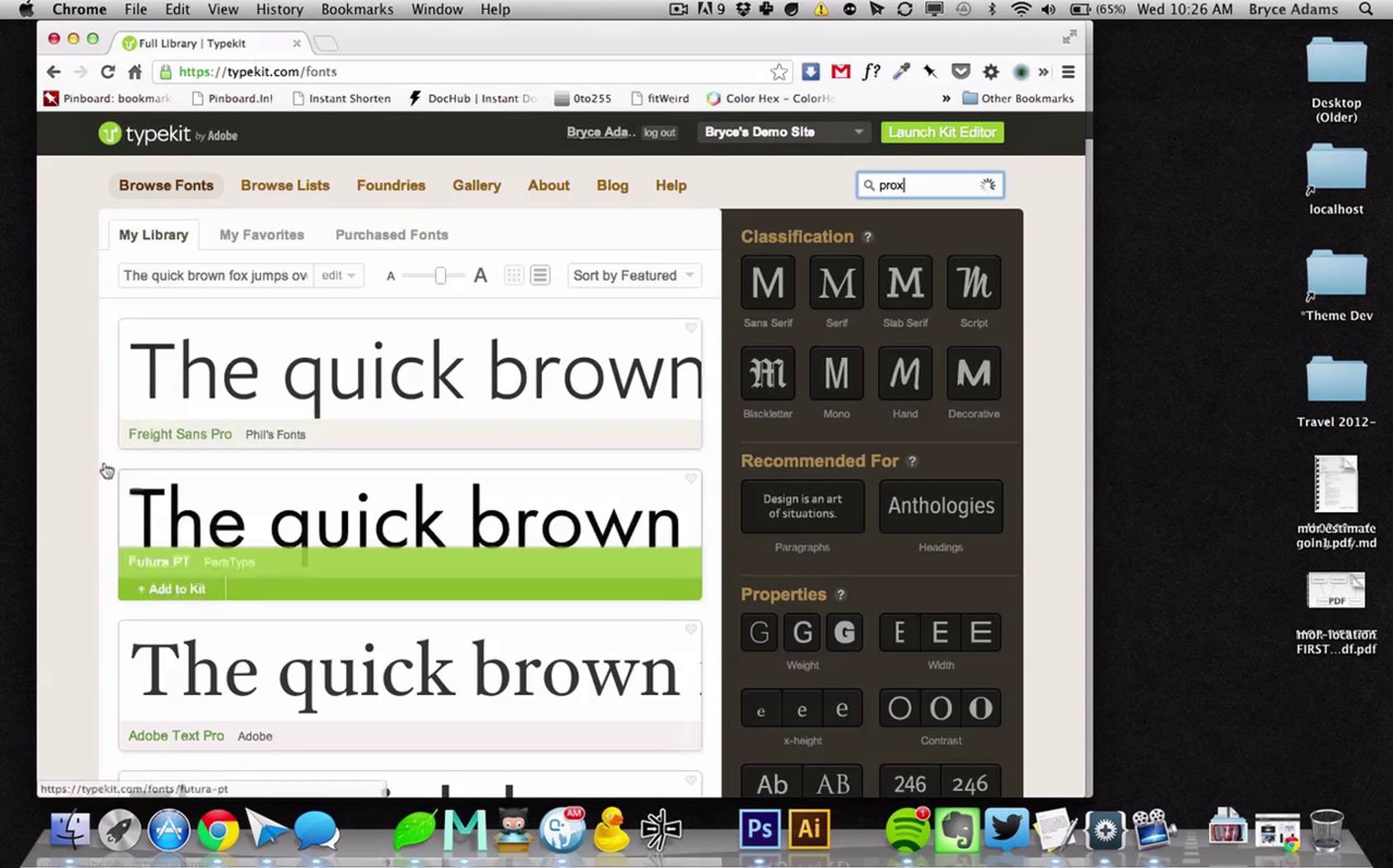This screenshot has width=1393, height=868.
Task: Switch to list view icon
Action: pyautogui.click(x=540, y=275)
